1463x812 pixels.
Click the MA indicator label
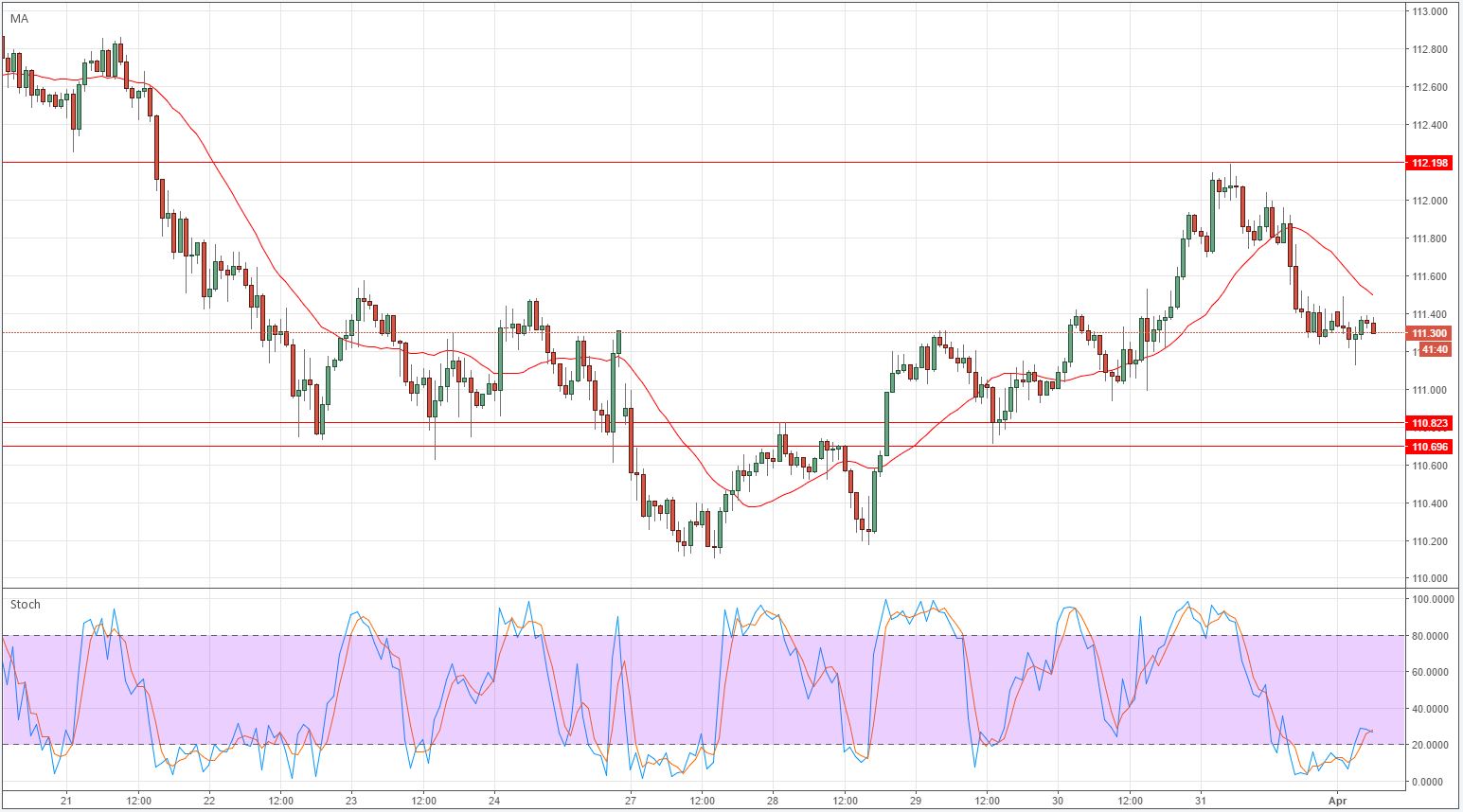[x=19, y=19]
